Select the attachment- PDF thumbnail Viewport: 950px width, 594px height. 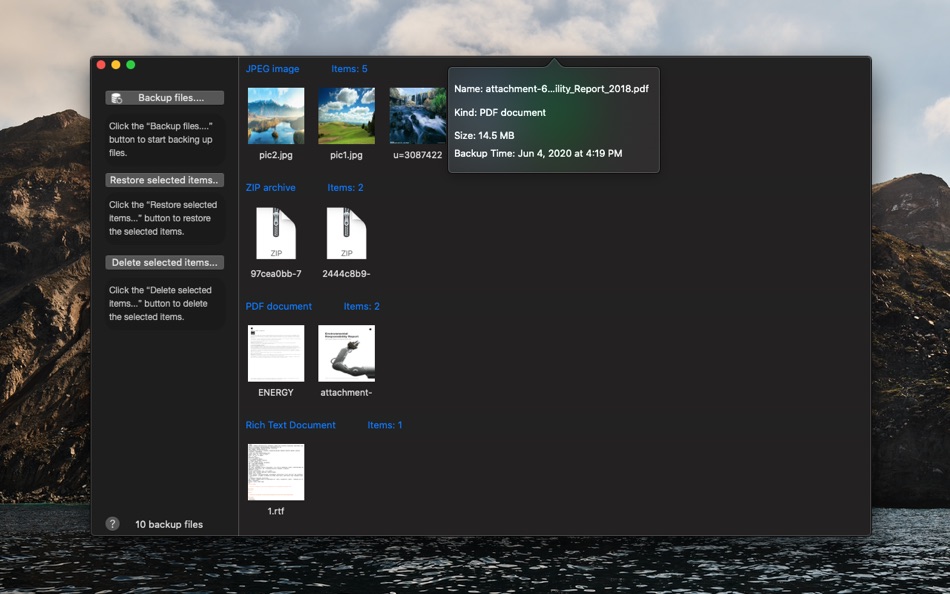tap(347, 353)
